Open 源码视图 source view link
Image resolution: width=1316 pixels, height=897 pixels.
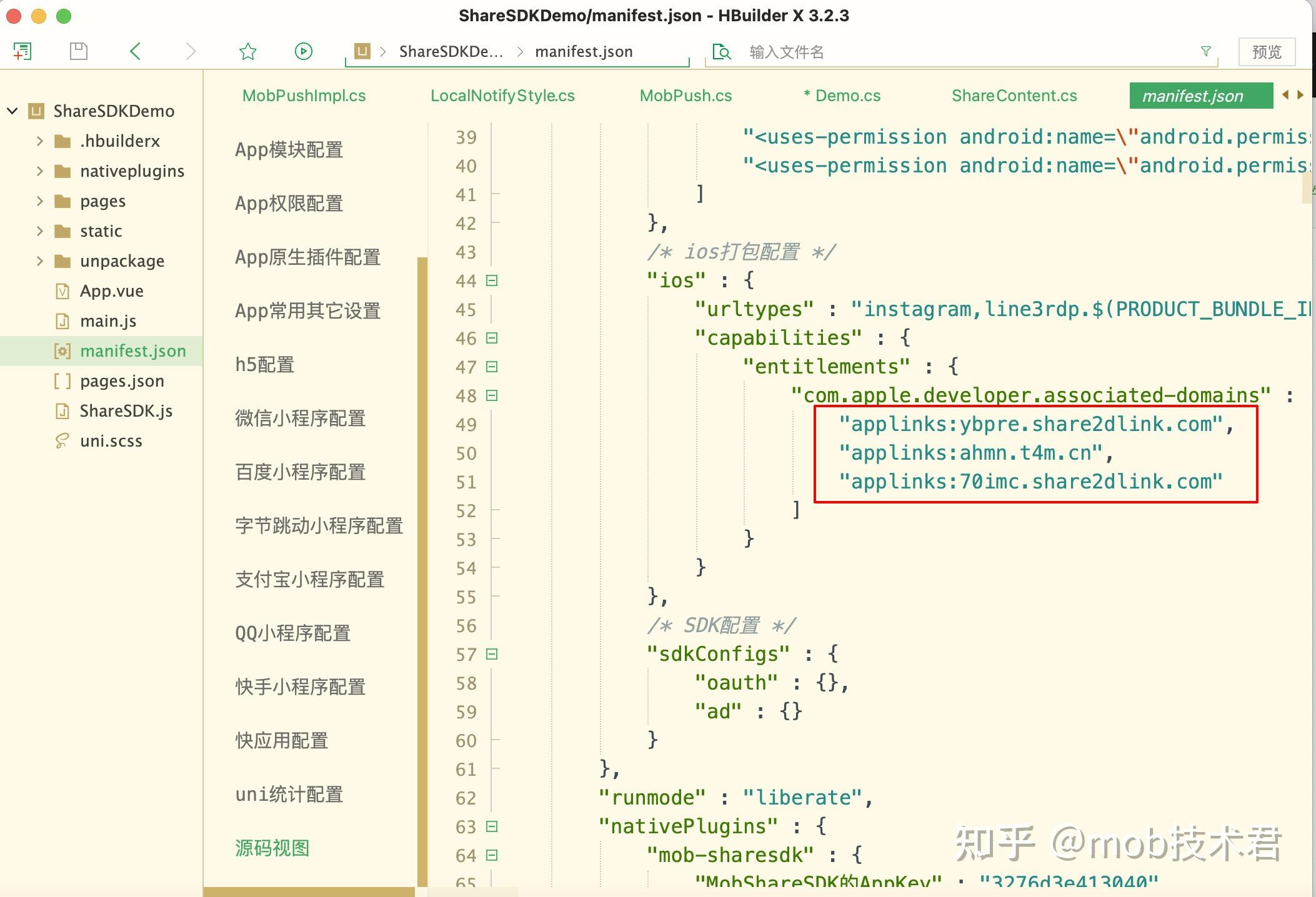(x=272, y=848)
